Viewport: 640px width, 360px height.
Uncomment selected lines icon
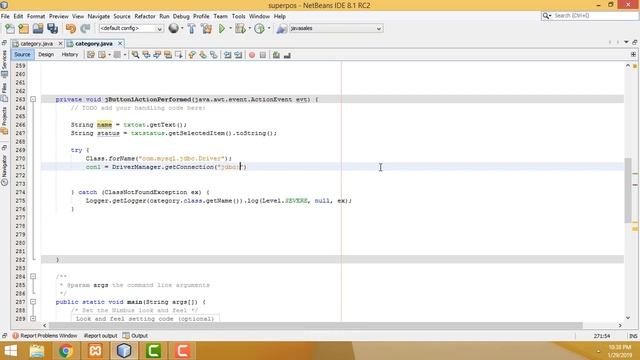click(x=287, y=55)
